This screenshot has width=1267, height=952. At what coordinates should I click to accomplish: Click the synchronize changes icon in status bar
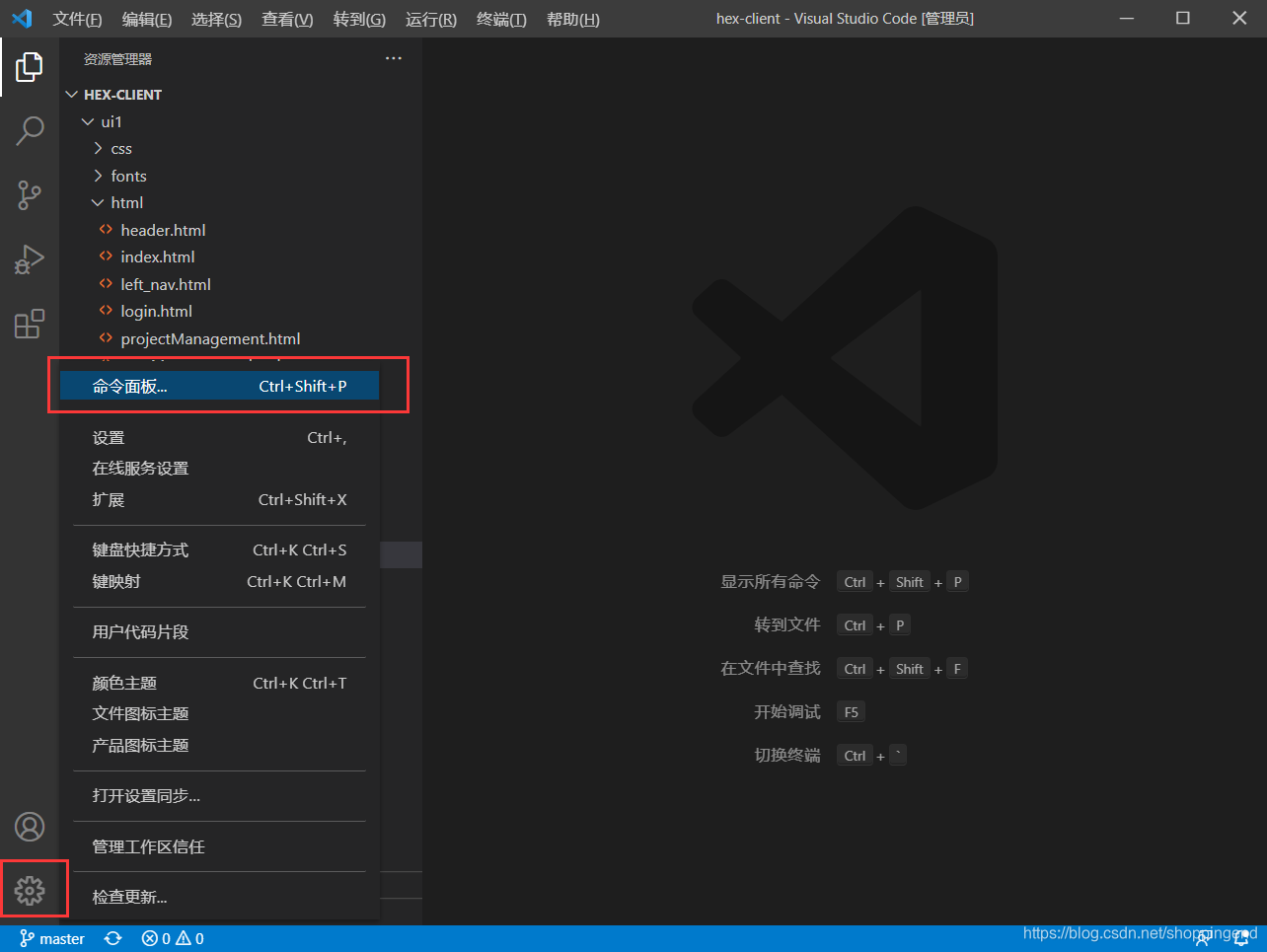pyautogui.click(x=113, y=938)
